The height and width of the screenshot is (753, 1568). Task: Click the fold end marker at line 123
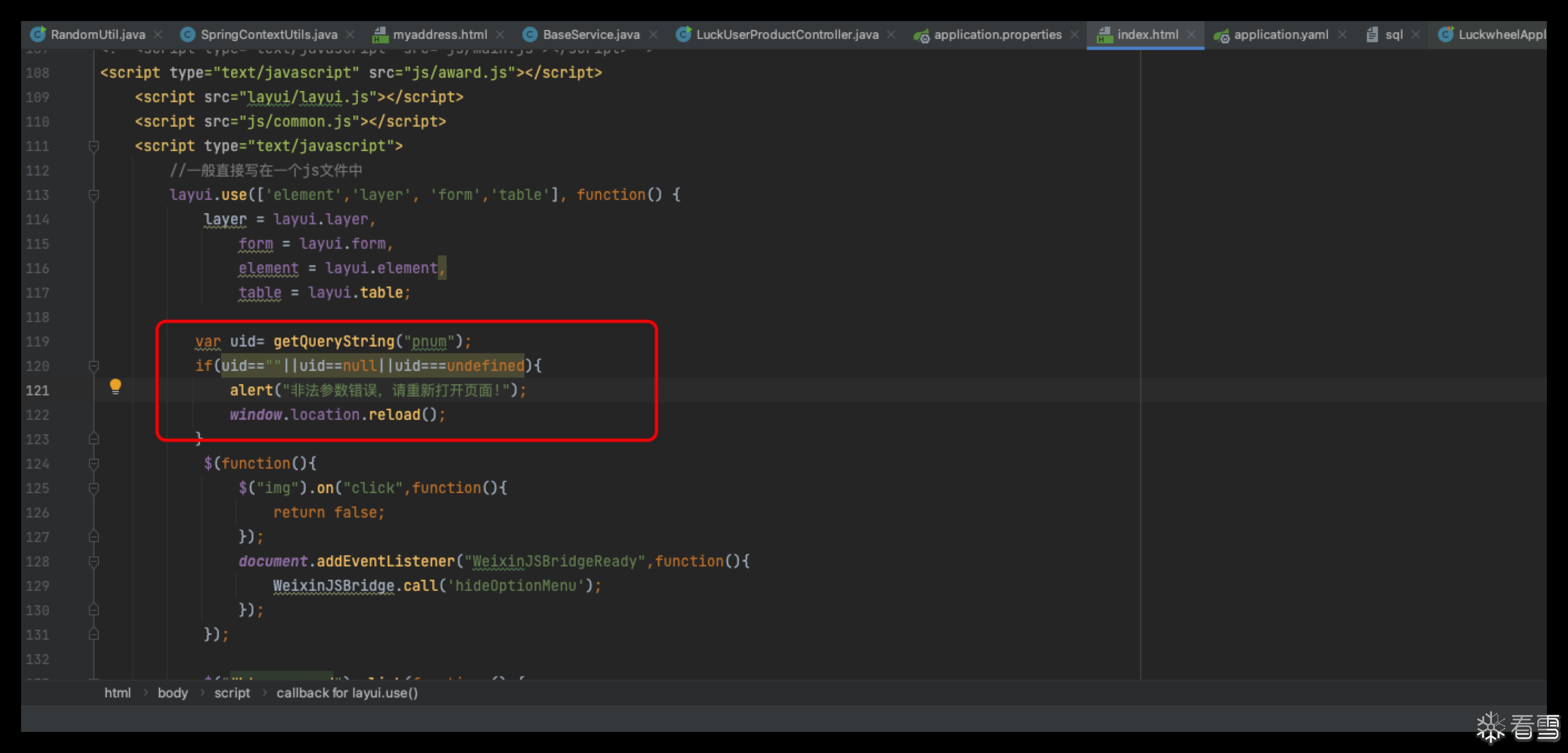click(x=94, y=439)
